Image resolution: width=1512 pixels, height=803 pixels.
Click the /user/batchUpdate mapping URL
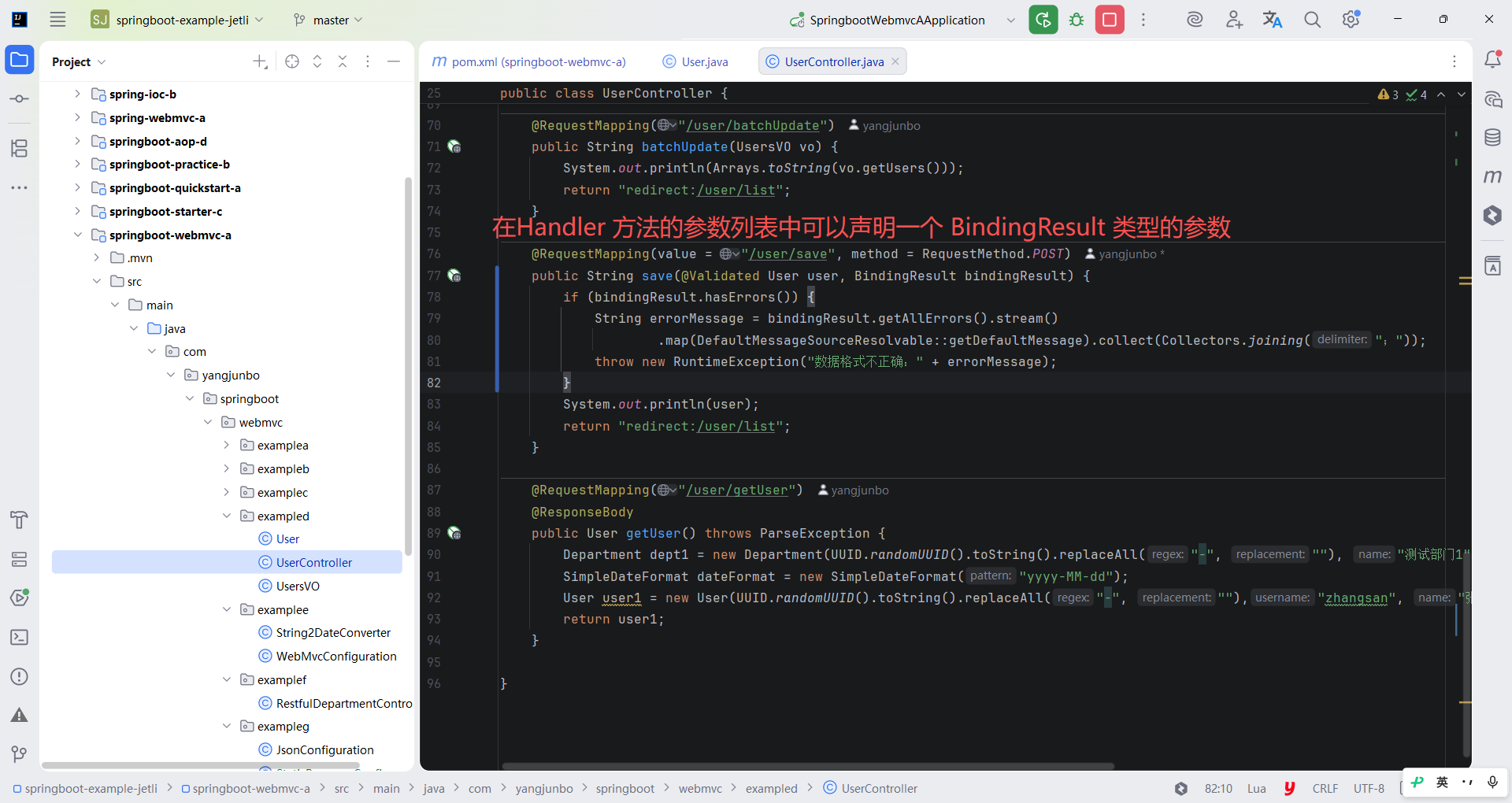tap(752, 125)
